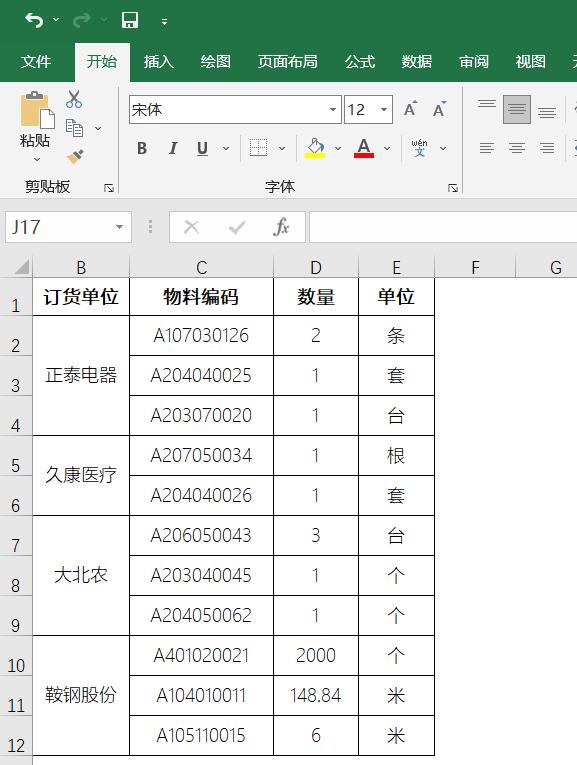The width and height of the screenshot is (577, 765).
Task: Select column D header
Action: click(316, 267)
